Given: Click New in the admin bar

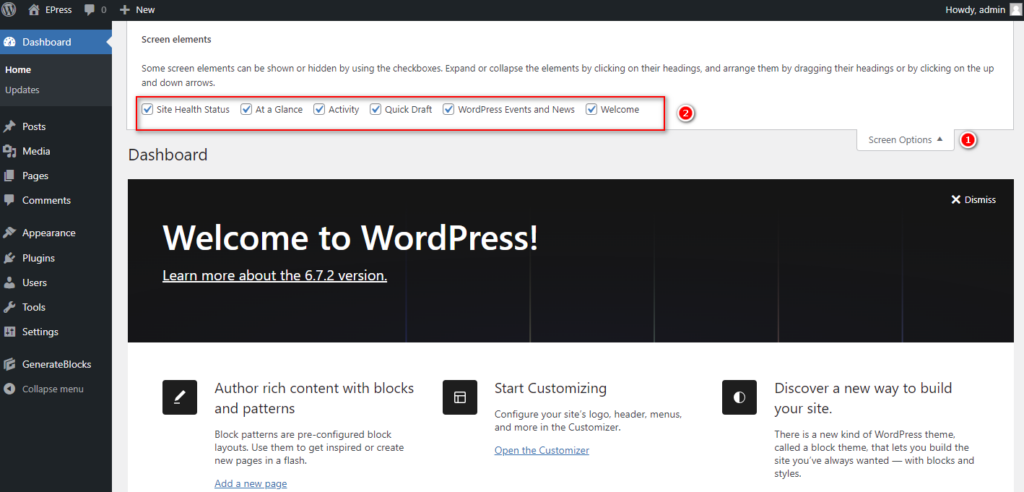Looking at the screenshot, I should click(145, 10).
